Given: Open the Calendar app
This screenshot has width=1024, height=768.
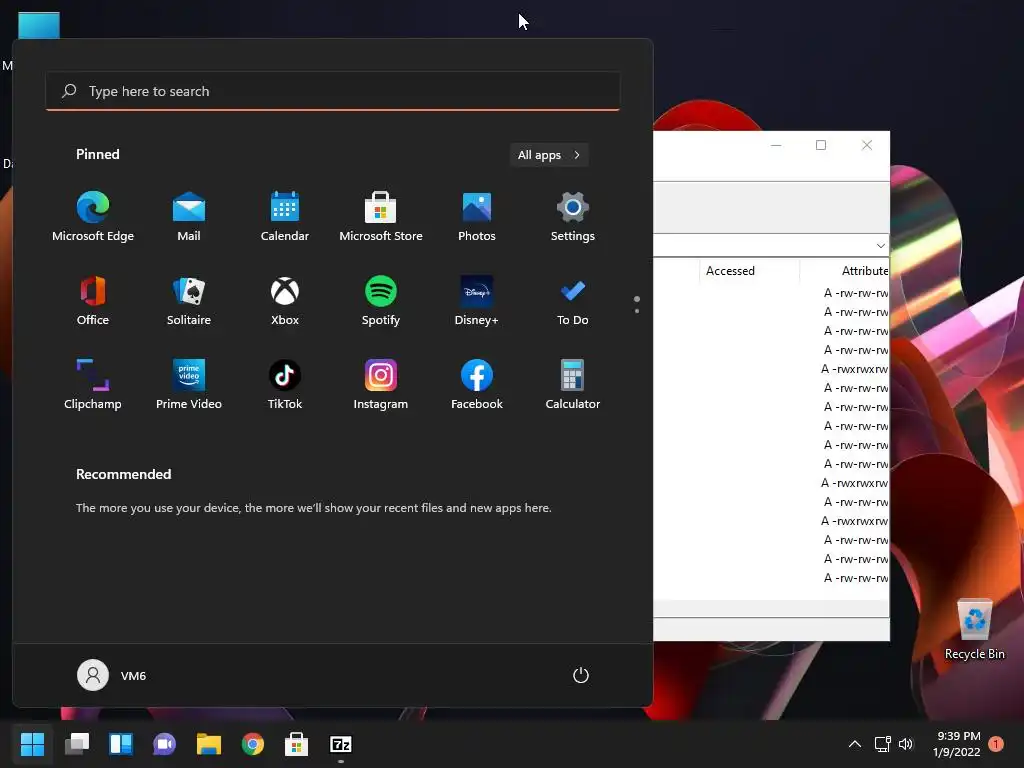Looking at the screenshot, I should [x=285, y=217].
